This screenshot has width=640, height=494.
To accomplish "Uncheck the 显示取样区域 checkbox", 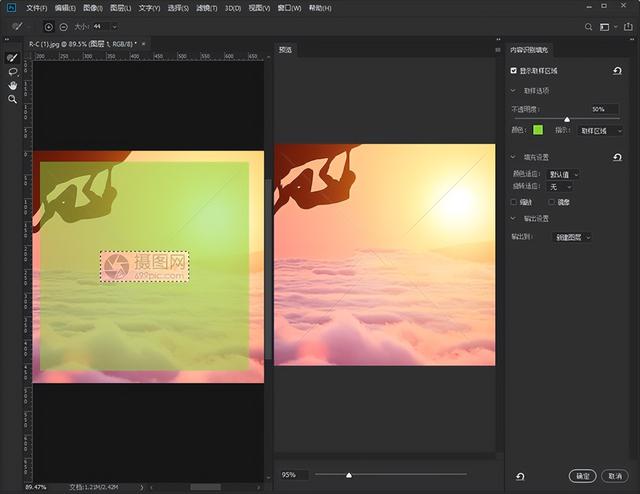I will pos(514,71).
